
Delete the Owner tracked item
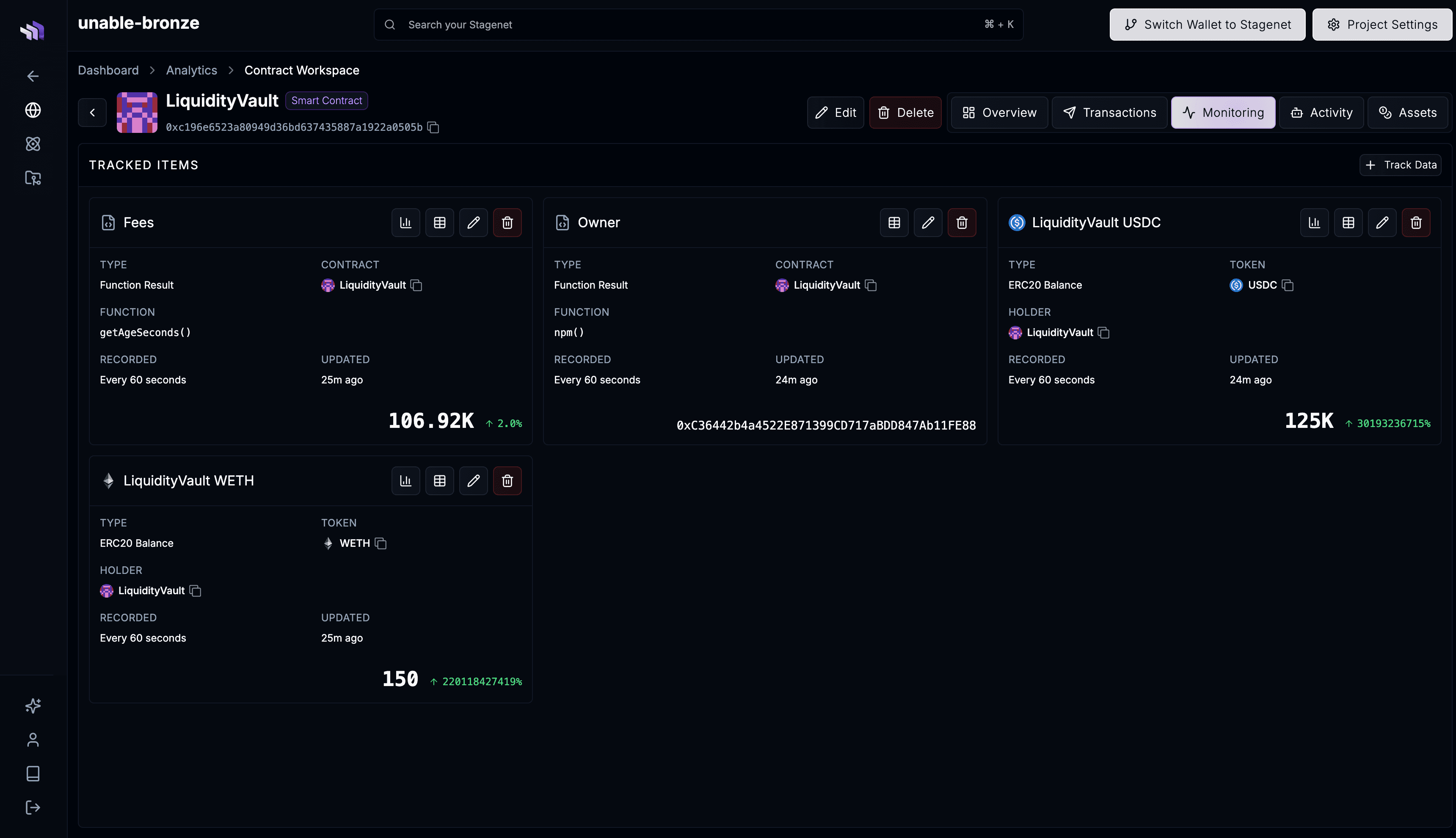[x=962, y=223]
